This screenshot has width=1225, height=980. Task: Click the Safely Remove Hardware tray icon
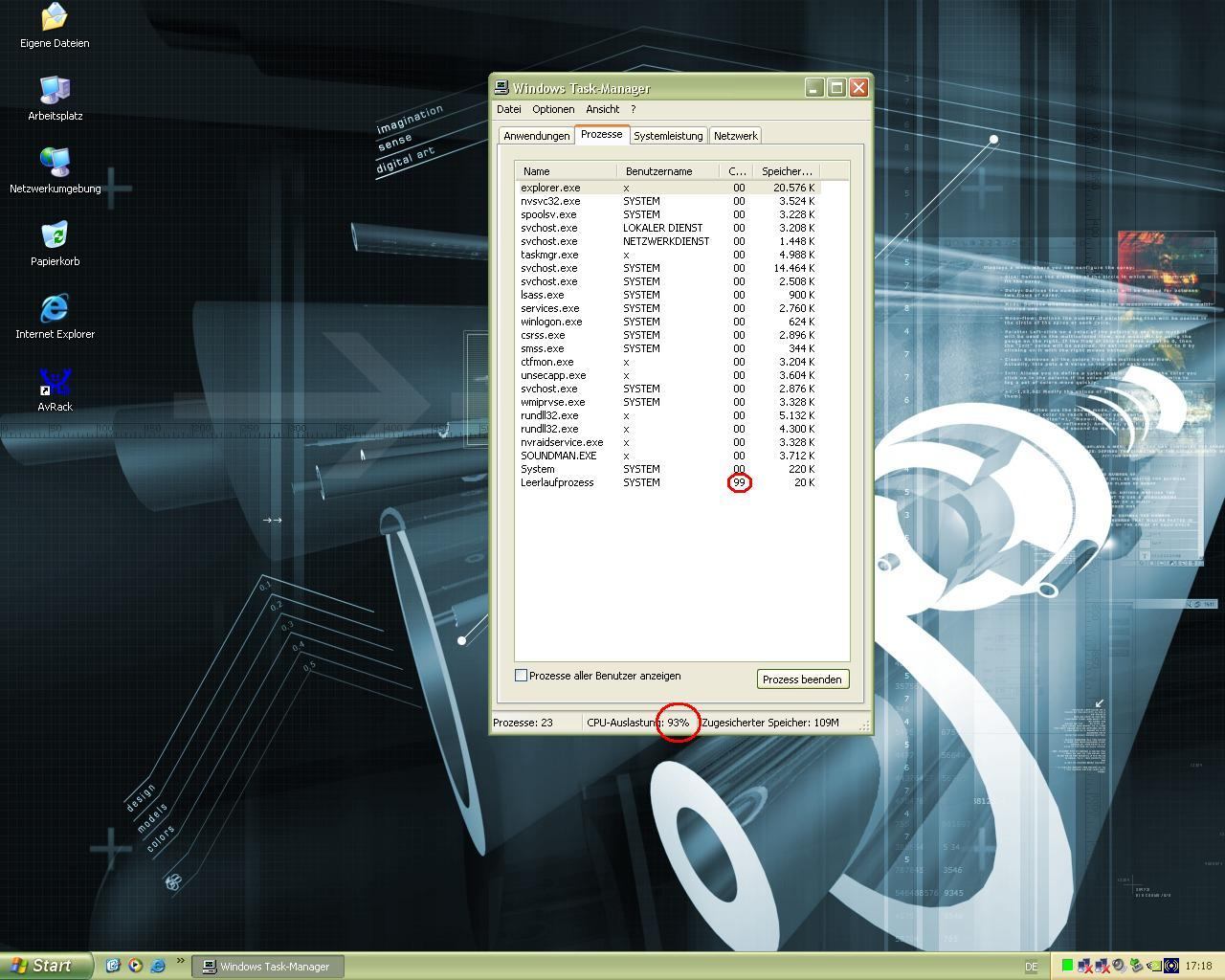click(x=1137, y=966)
